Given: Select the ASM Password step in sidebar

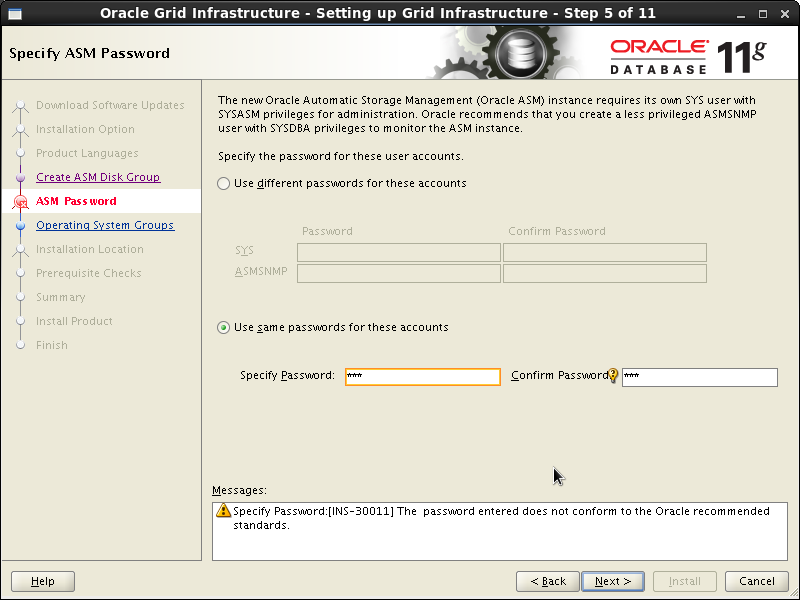Looking at the screenshot, I should pos(76,201).
